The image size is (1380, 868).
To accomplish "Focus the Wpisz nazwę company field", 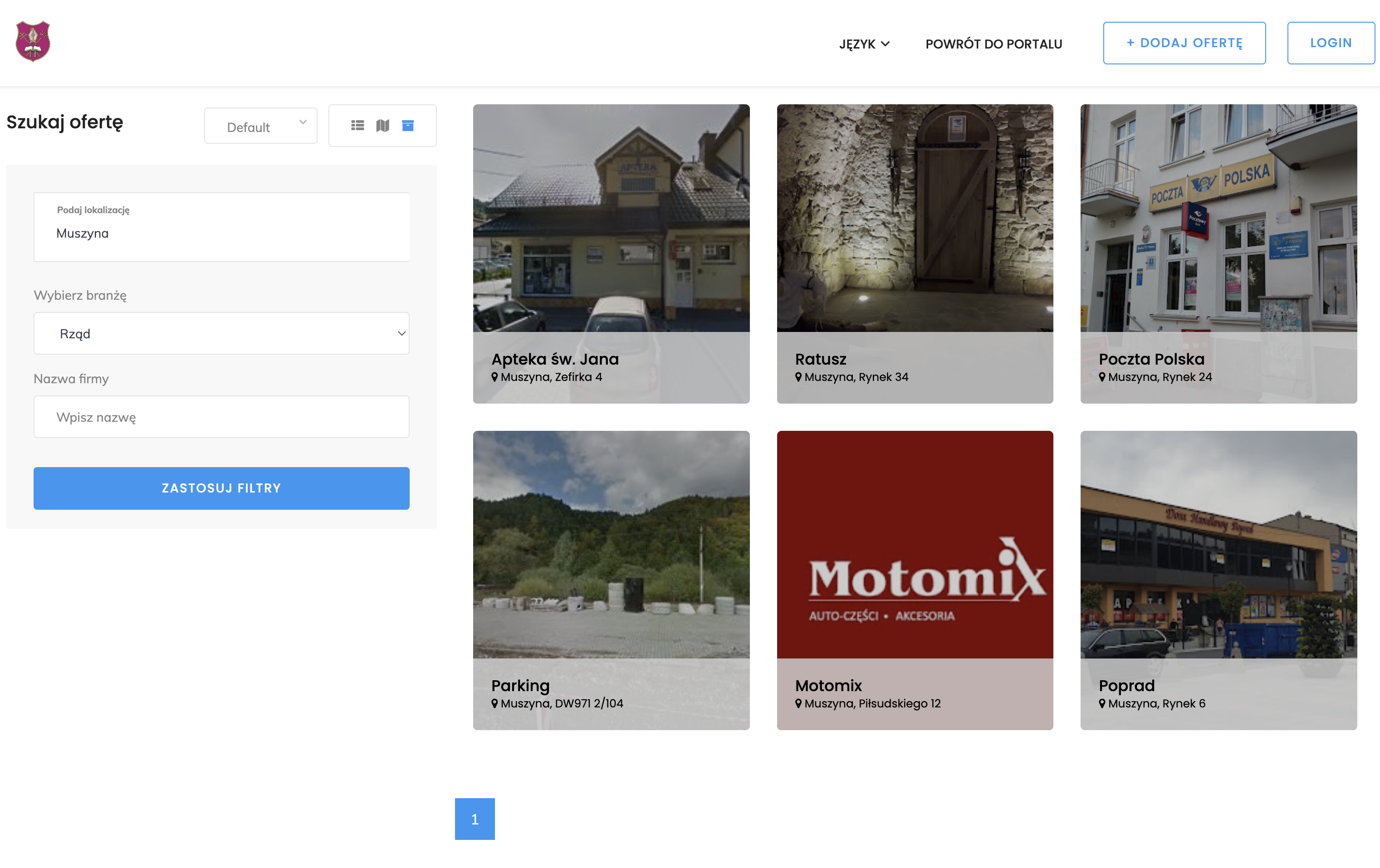I will click(x=221, y=417).
